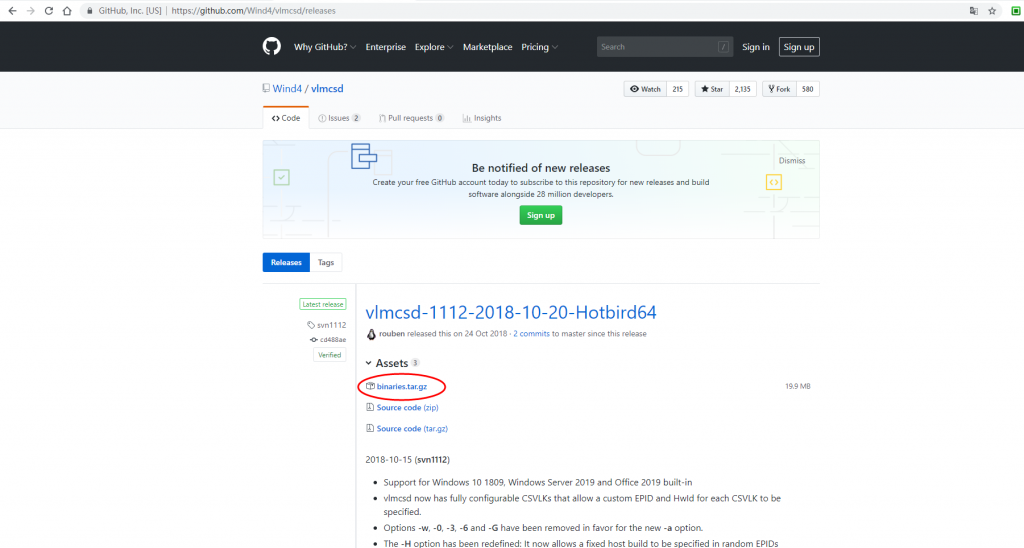The height and width of the screenshot is (548, 1024).
Task: Open the Enterprise nav item
Action: pos(385,47)
